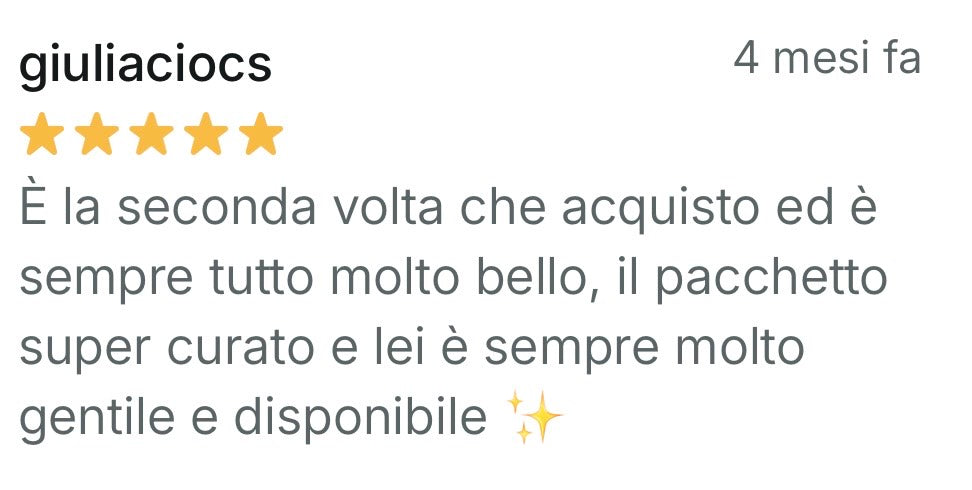
Task: Click the fourth rating star
Action: 206,133
